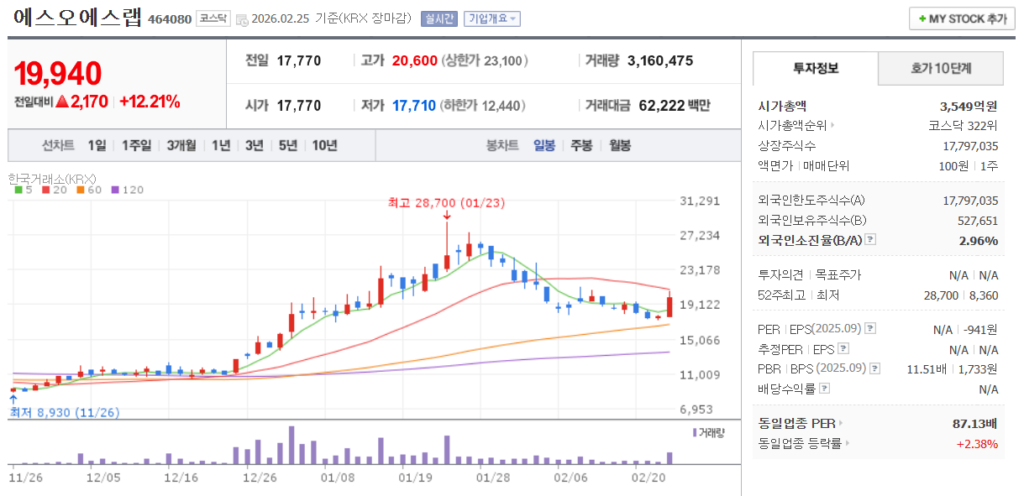This screenshot has width=1024, height=496.
Task: Switch to 주봉 weekly candle chart
Action: [581, 145]
